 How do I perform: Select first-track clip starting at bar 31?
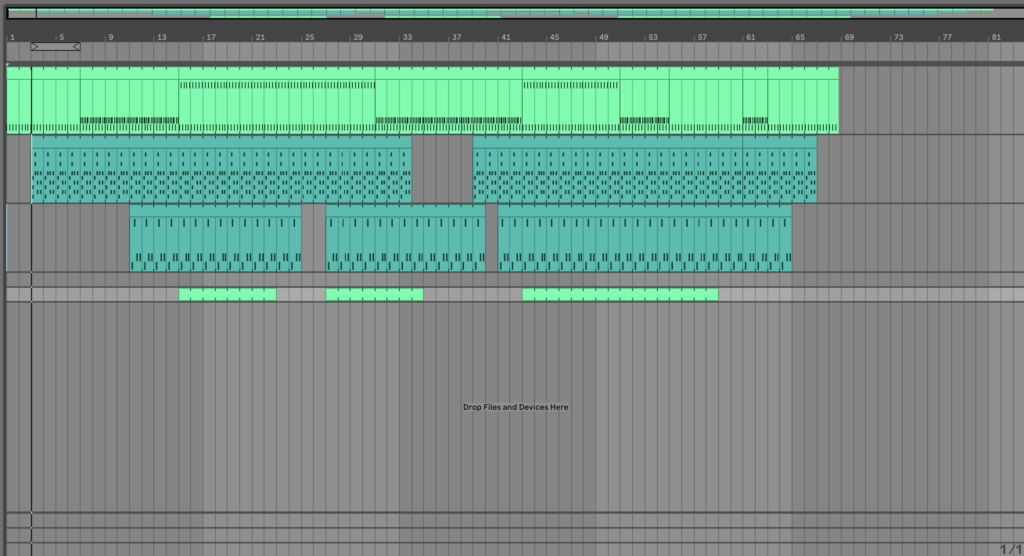[x=449, y=100]
